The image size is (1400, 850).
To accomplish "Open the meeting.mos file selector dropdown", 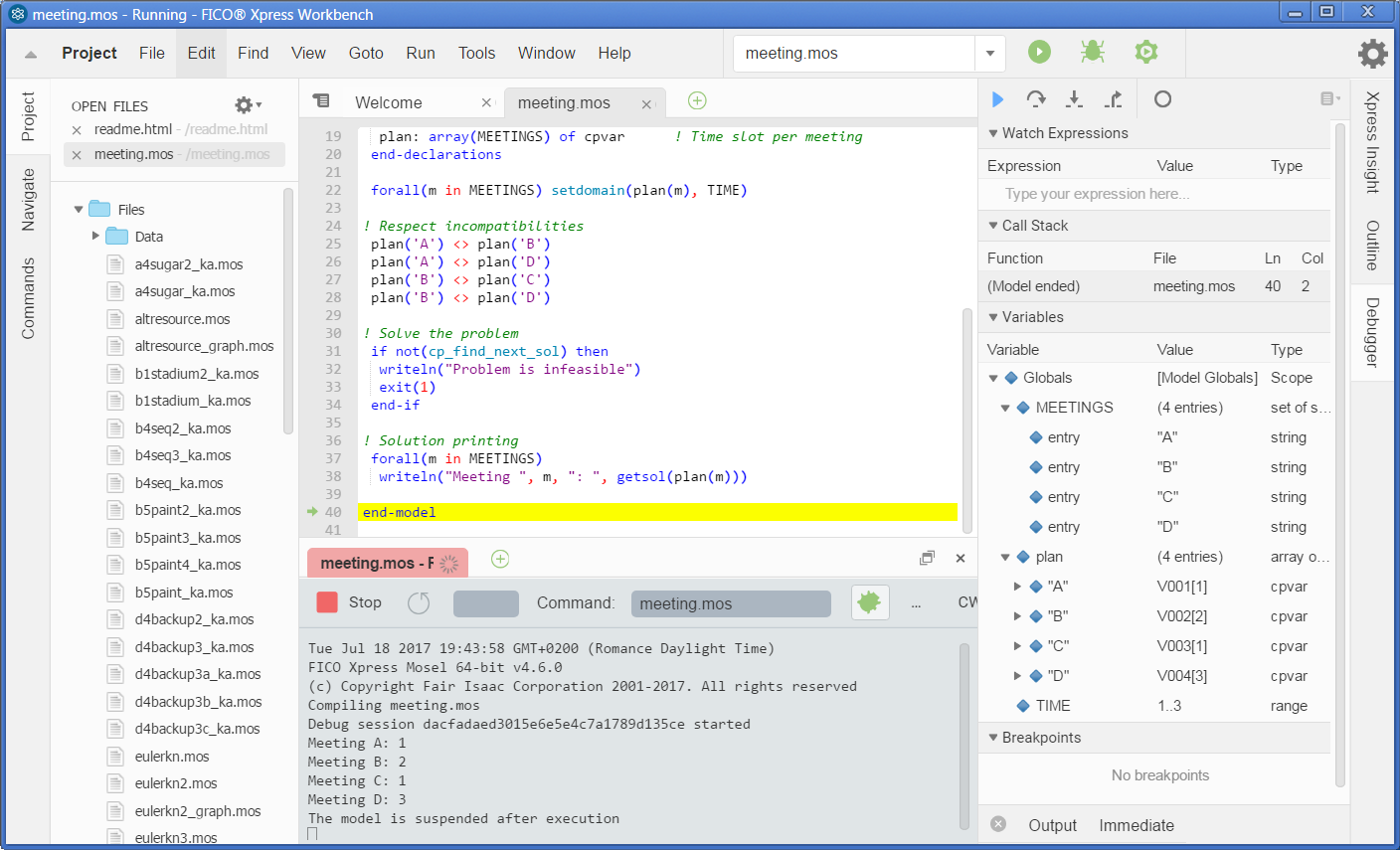I will coord(990,54).
